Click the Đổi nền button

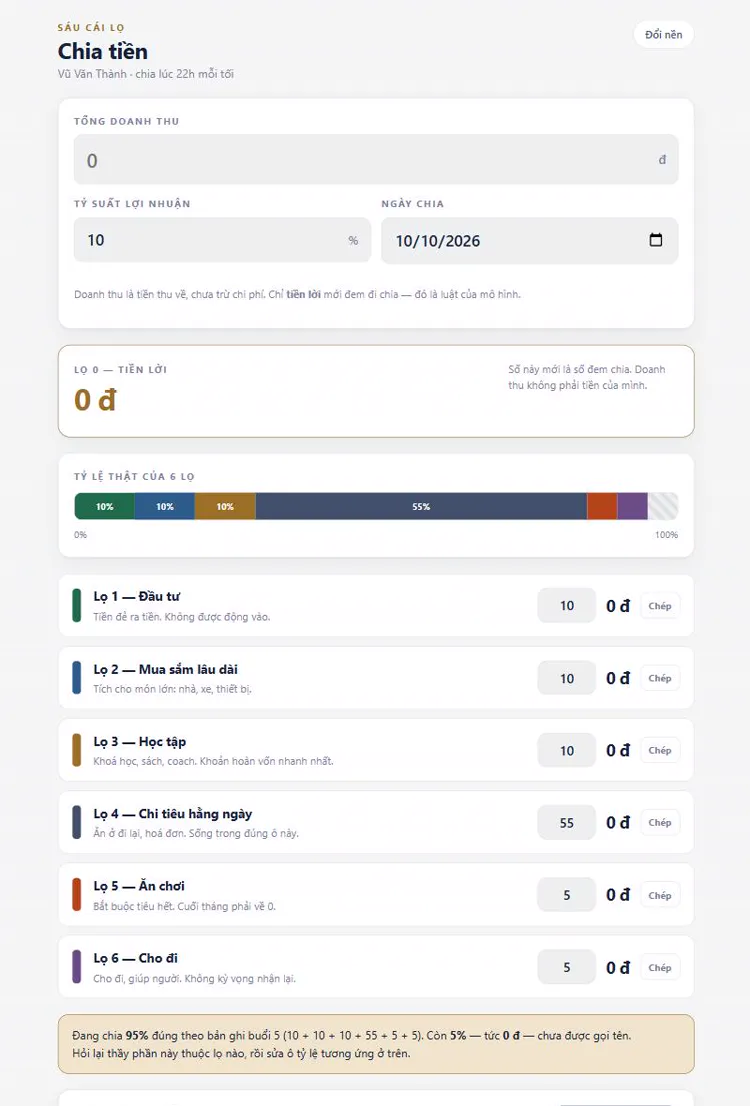[663, 35]
